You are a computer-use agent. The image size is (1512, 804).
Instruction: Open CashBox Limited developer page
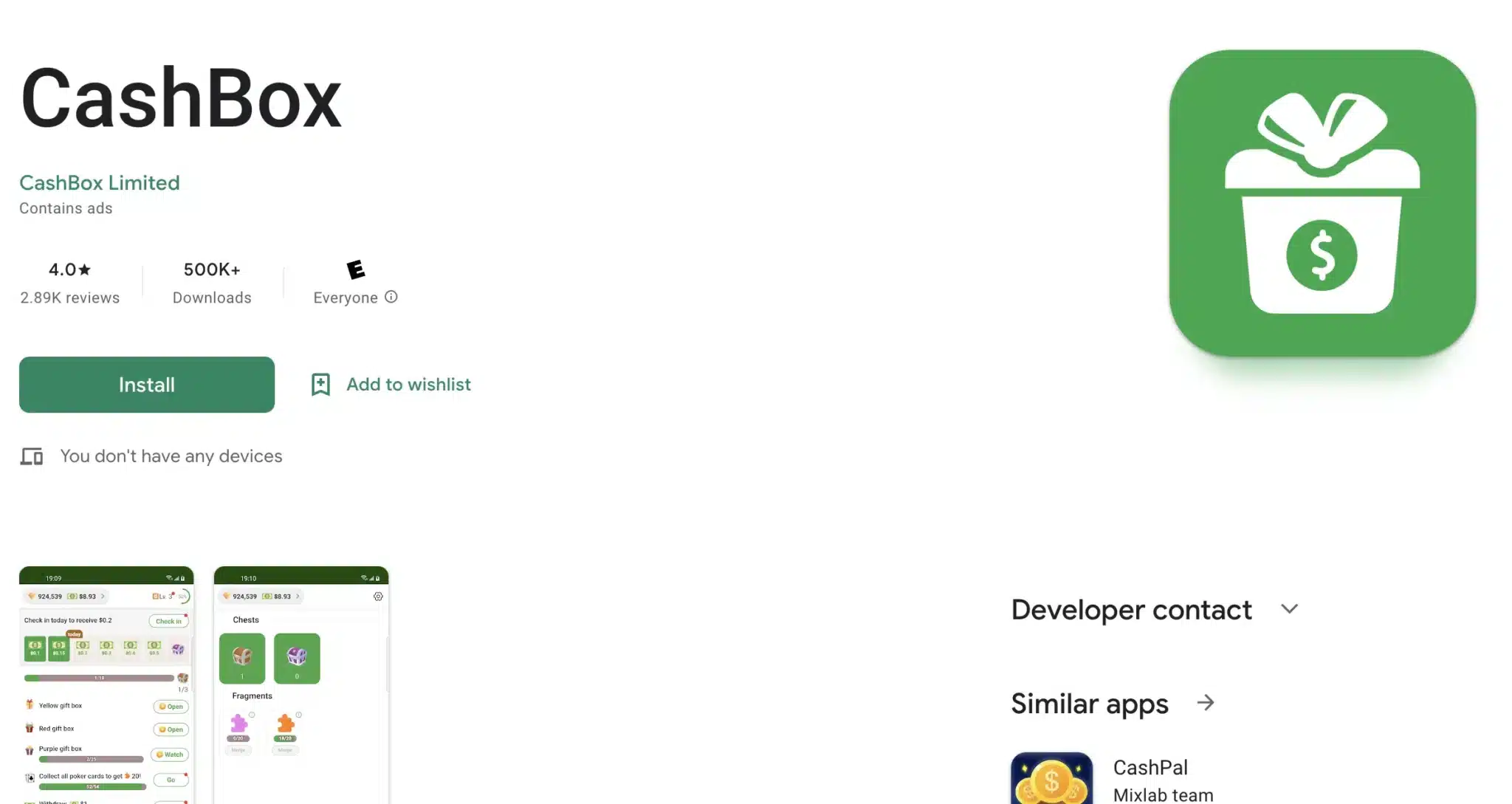point(100,182)
